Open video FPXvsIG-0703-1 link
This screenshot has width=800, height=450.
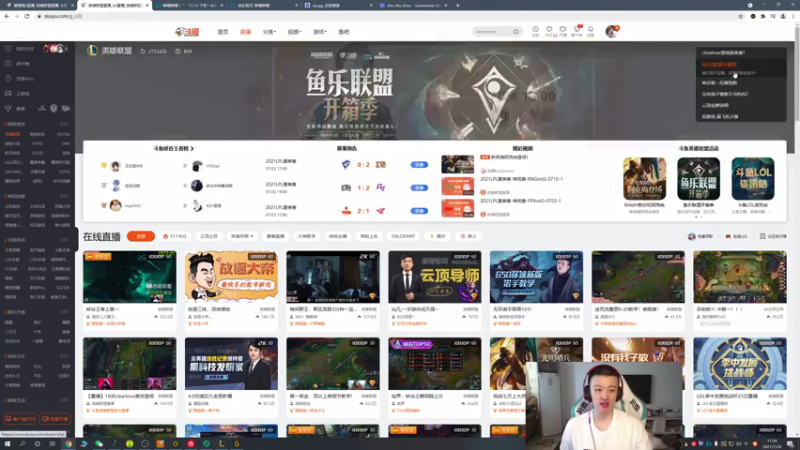(x=520, y=201)
